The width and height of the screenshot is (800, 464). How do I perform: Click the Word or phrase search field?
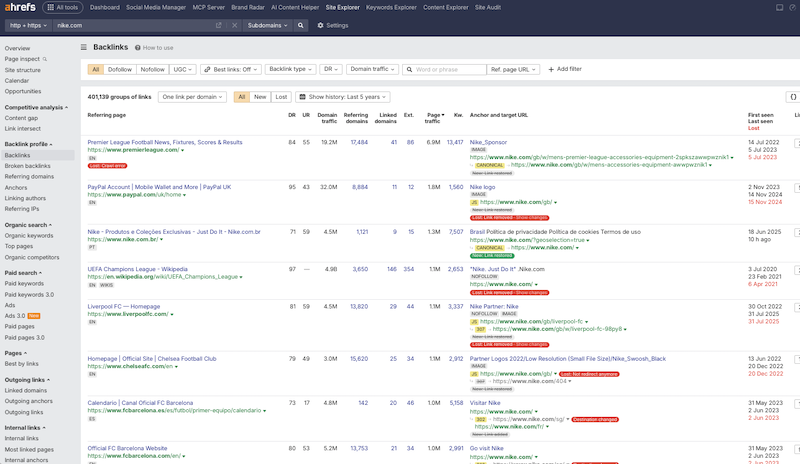444,69
